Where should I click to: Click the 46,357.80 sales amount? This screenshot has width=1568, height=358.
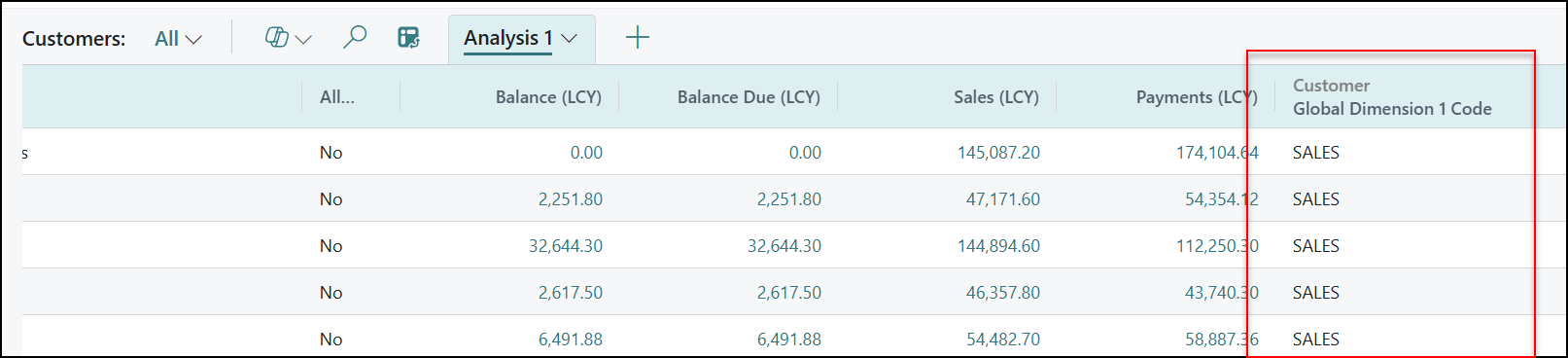[x=1003, y=293]
